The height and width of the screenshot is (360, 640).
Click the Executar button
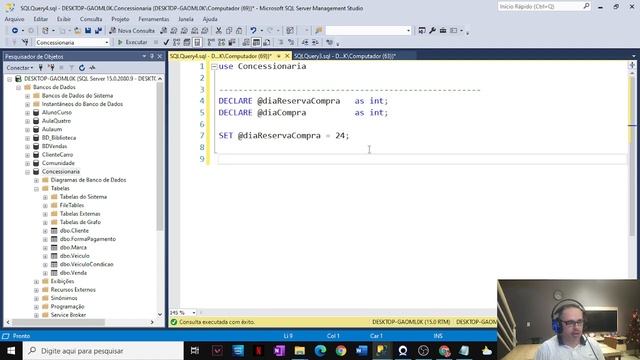tap(133, 42)
